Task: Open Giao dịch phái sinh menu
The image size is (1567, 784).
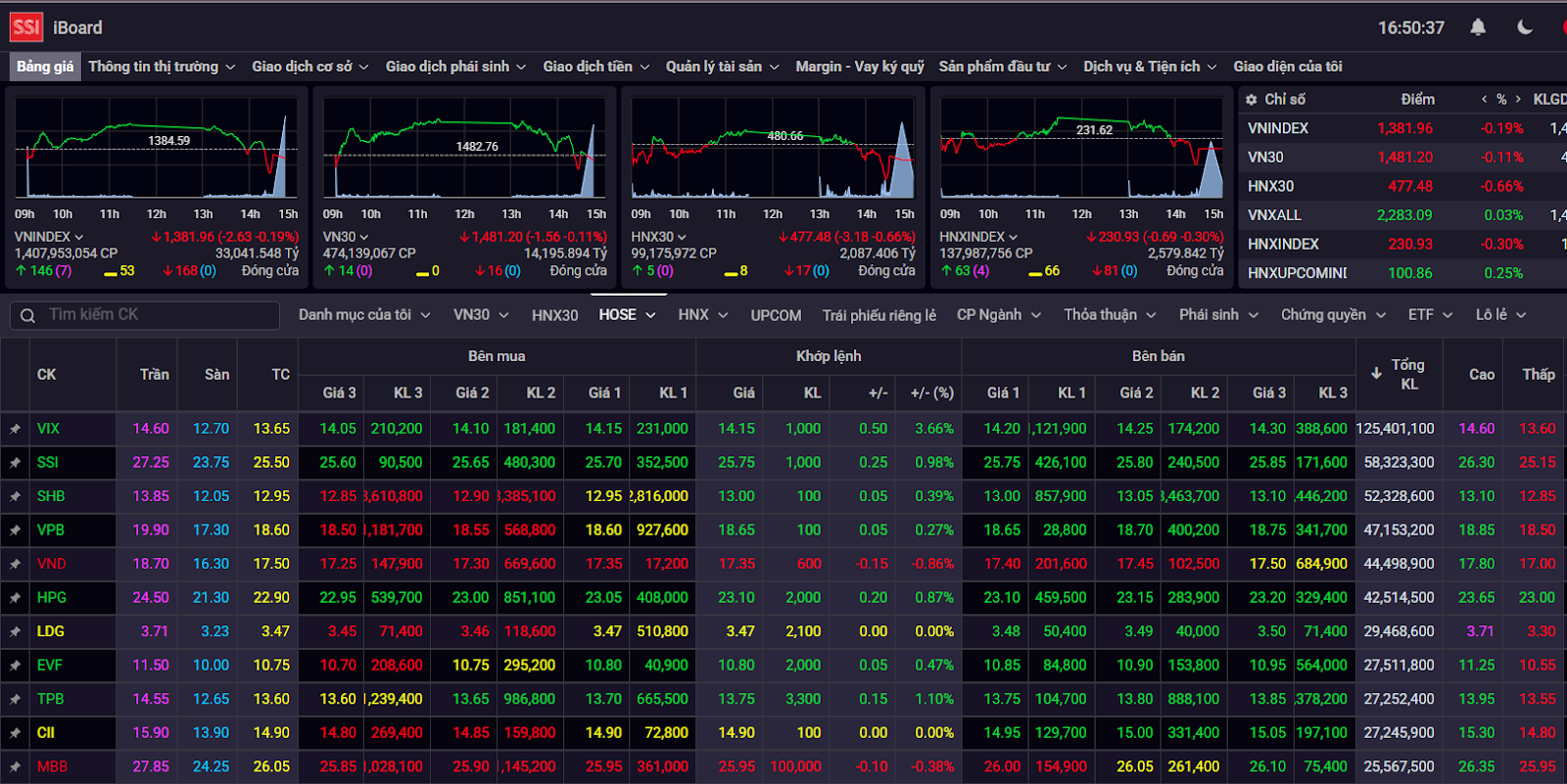Action: tap(455, 67)
